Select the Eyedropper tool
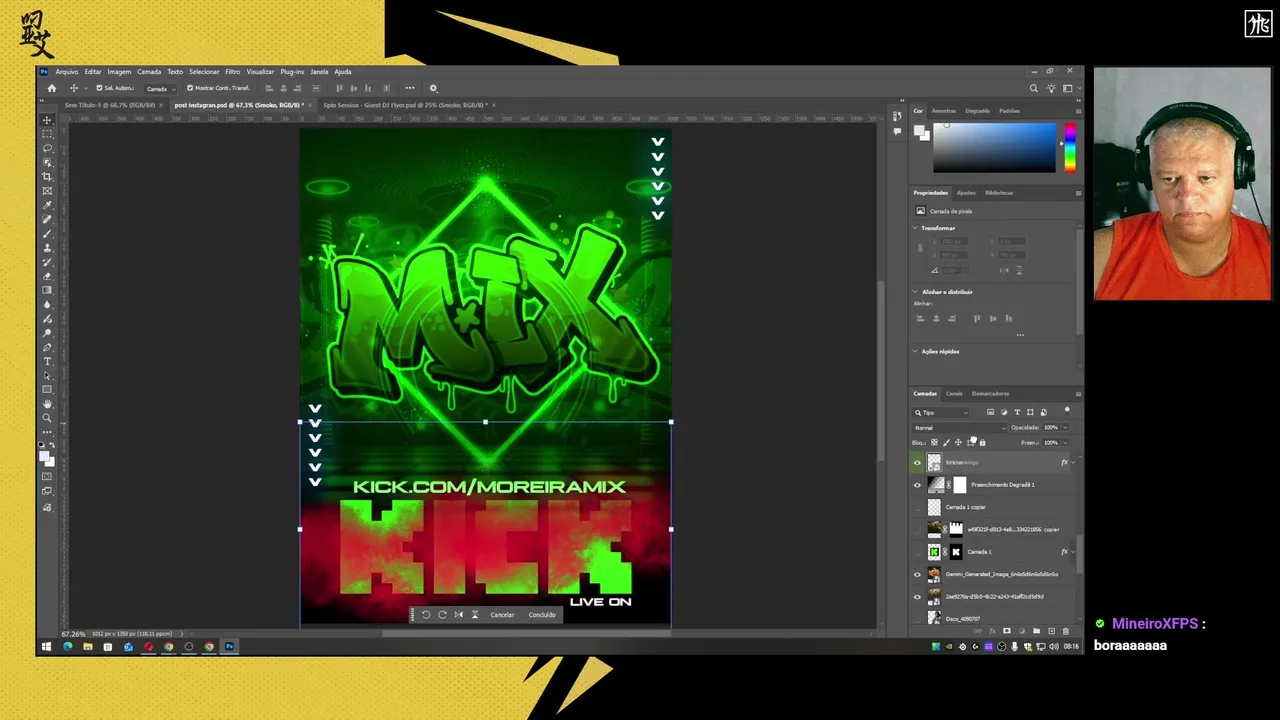The image size is (1280, 720). [x=47, y=205]
